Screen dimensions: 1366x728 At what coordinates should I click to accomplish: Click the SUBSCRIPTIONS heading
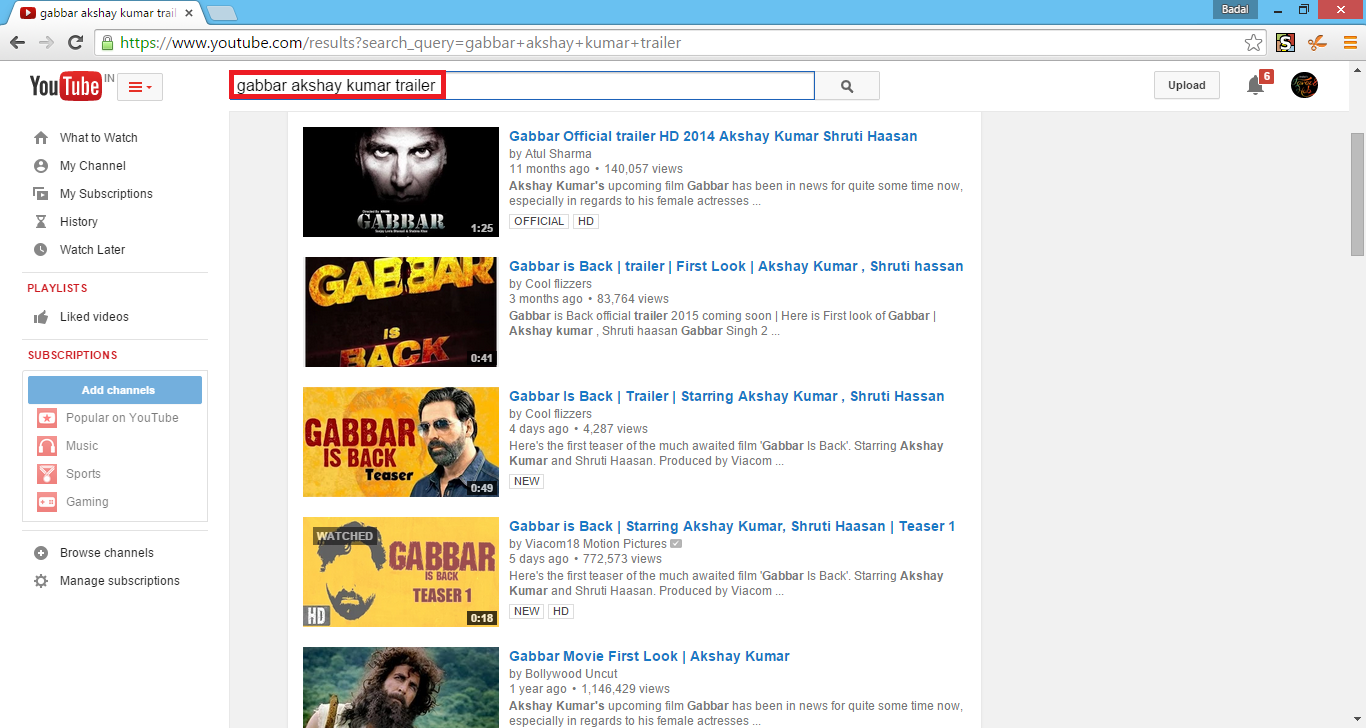(x=72, y=355)
